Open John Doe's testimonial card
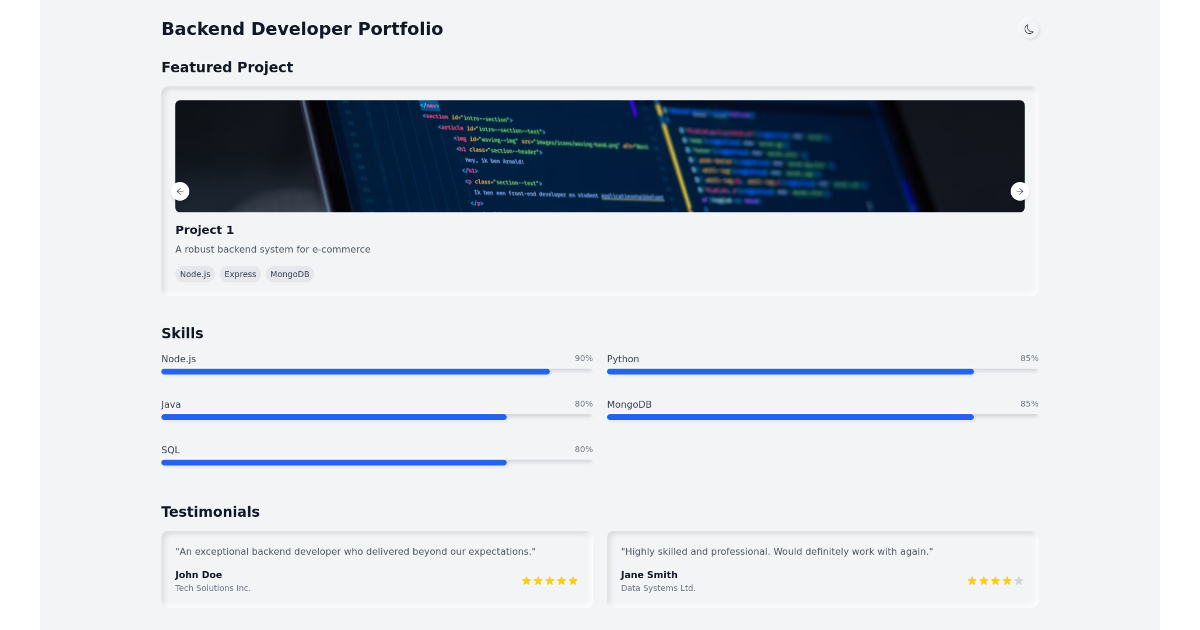Screen dimensions: 1200x630 (x=377, y=569)
